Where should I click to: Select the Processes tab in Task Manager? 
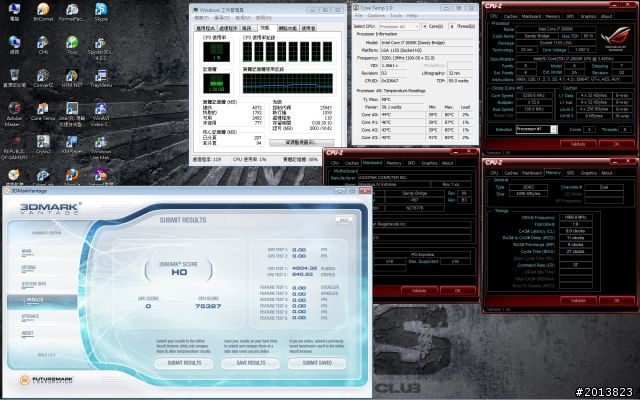[x=228, y=29]
